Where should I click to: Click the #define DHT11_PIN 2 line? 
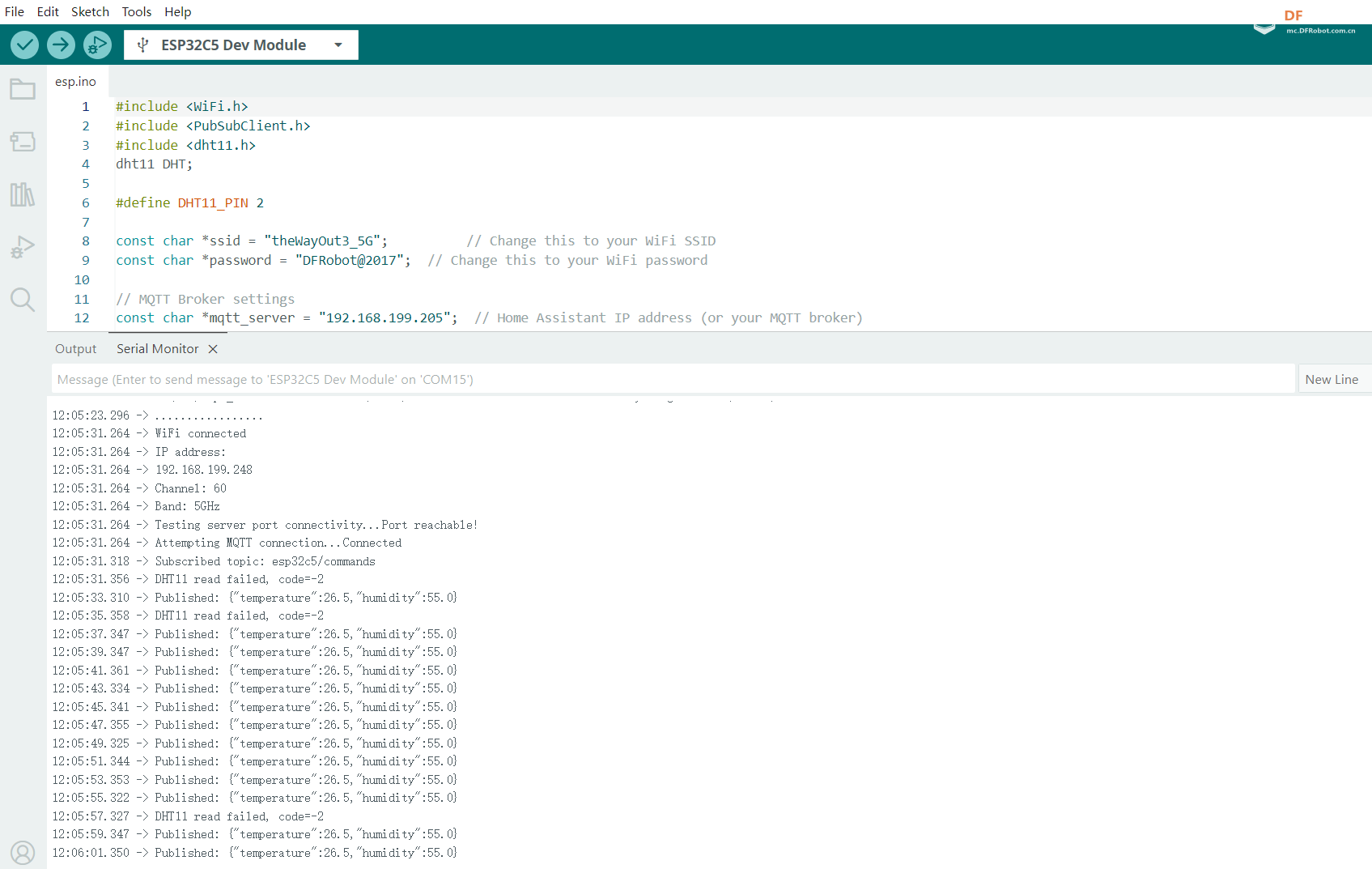189,203
